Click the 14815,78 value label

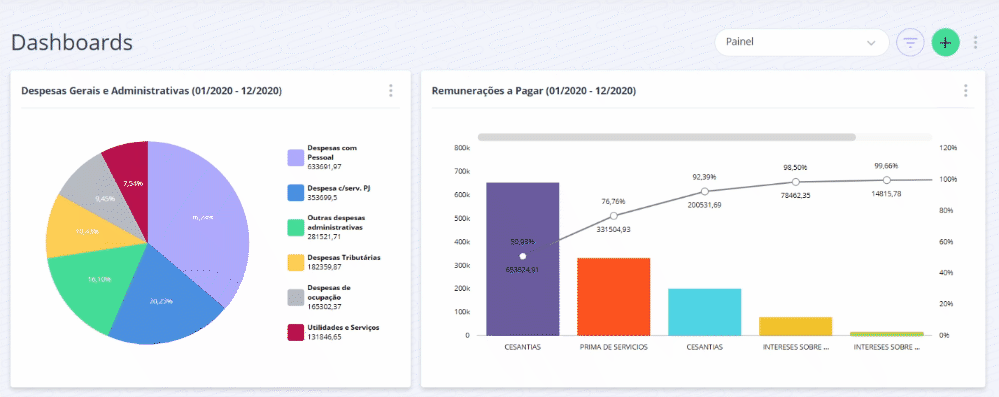tap(887, 193)
